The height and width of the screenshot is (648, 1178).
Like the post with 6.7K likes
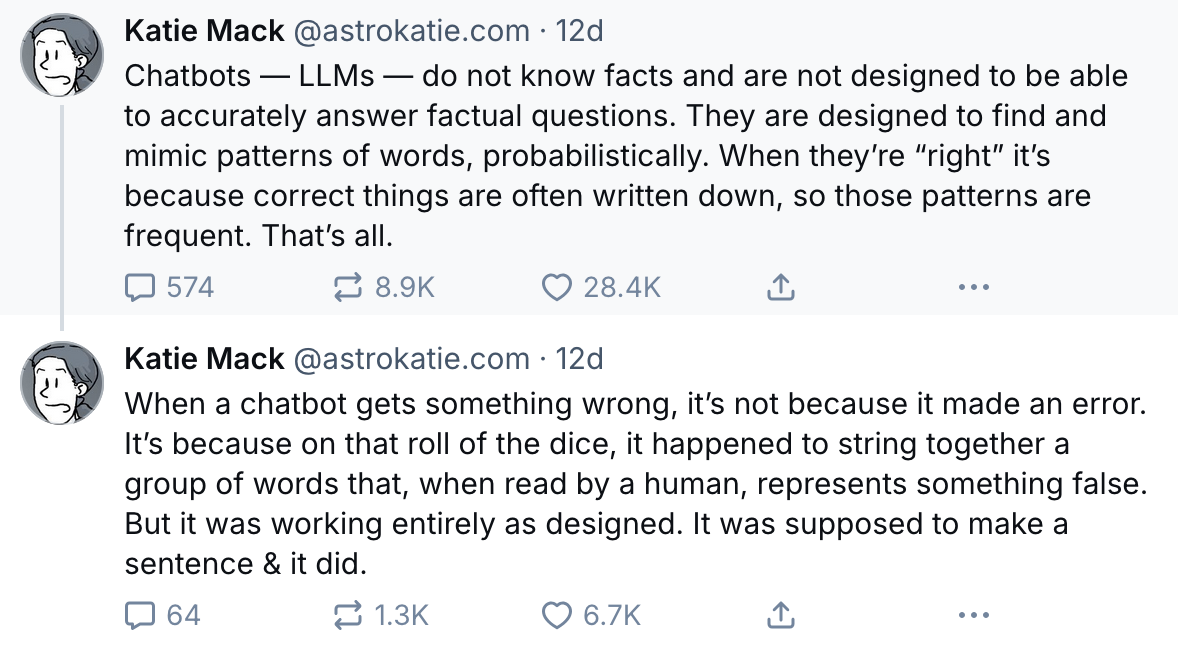(555, 615)
